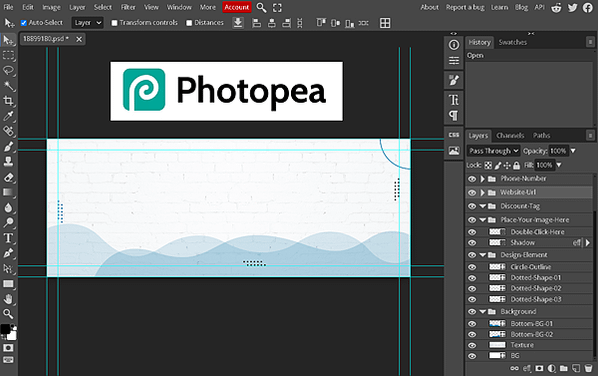598x376 pixels.
Task: Collapse the Design-Element folder
Action: [x=482, y=255]
